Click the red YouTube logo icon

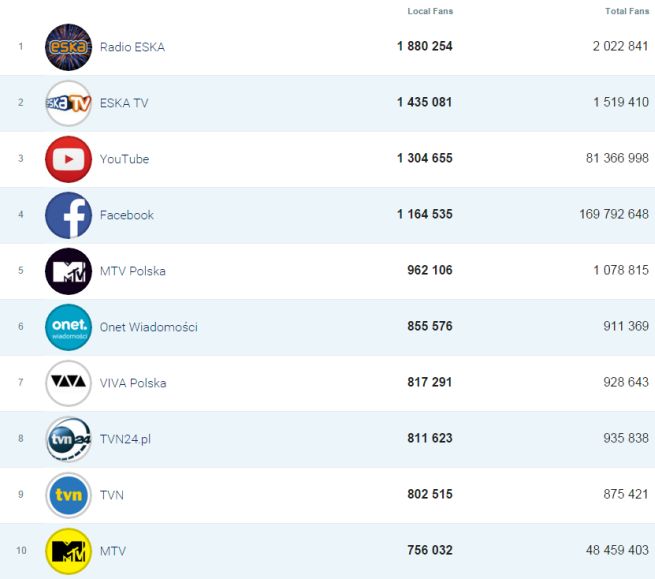coord(68,159)
